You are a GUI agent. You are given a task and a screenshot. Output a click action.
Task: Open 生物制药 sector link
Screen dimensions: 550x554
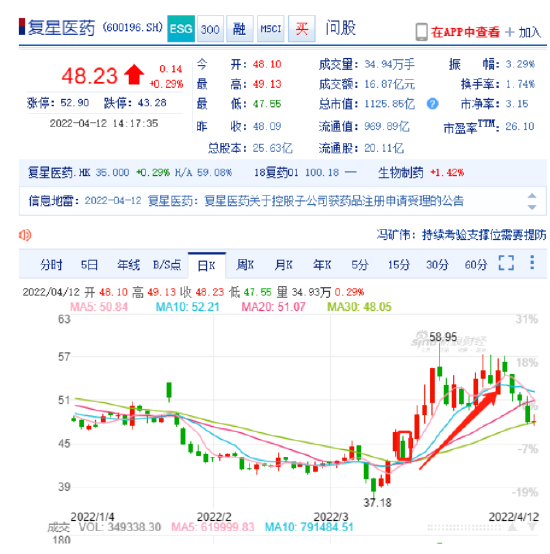(400, 173)
